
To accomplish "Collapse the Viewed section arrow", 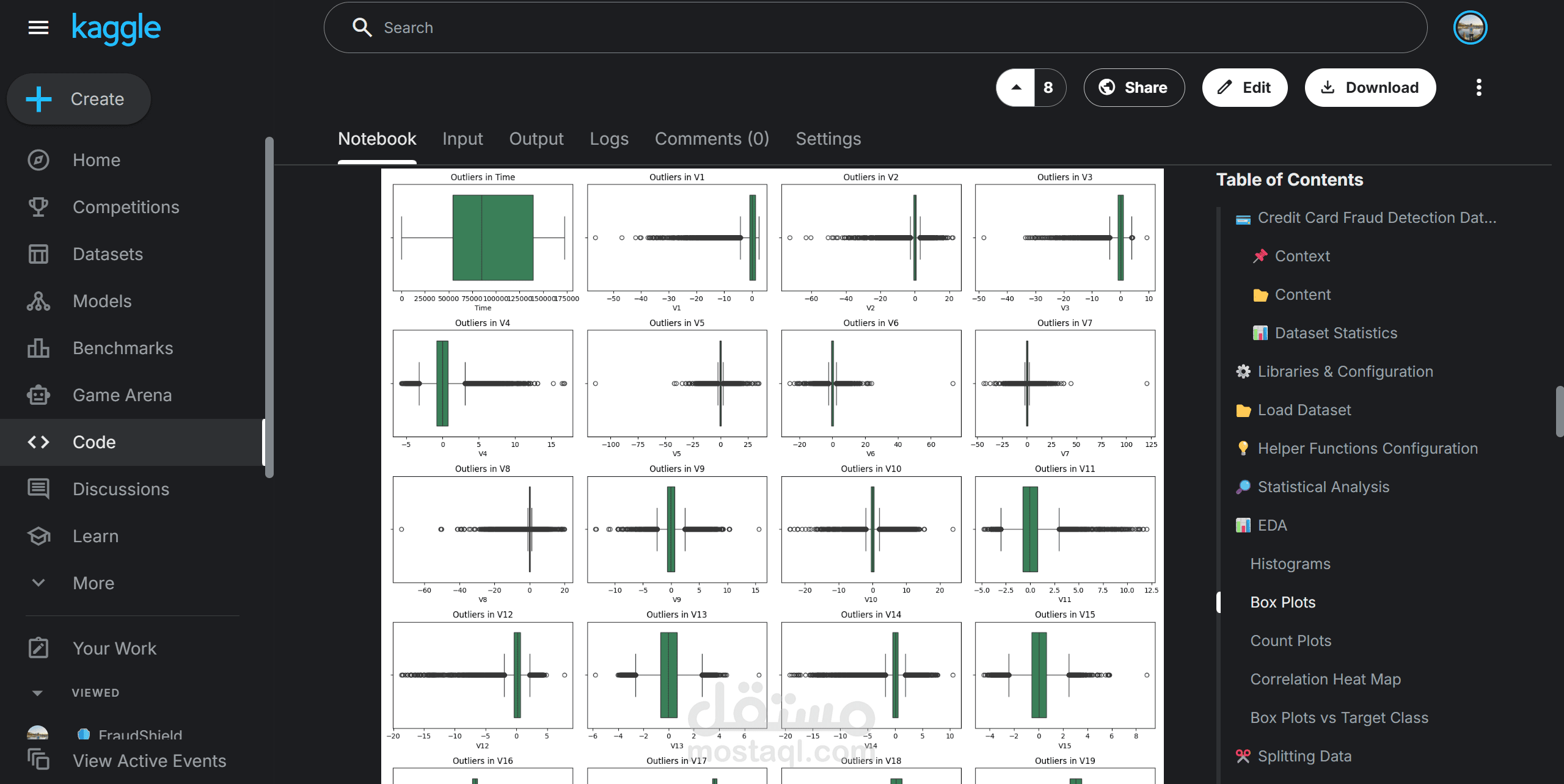I will [x=37, y=693].
